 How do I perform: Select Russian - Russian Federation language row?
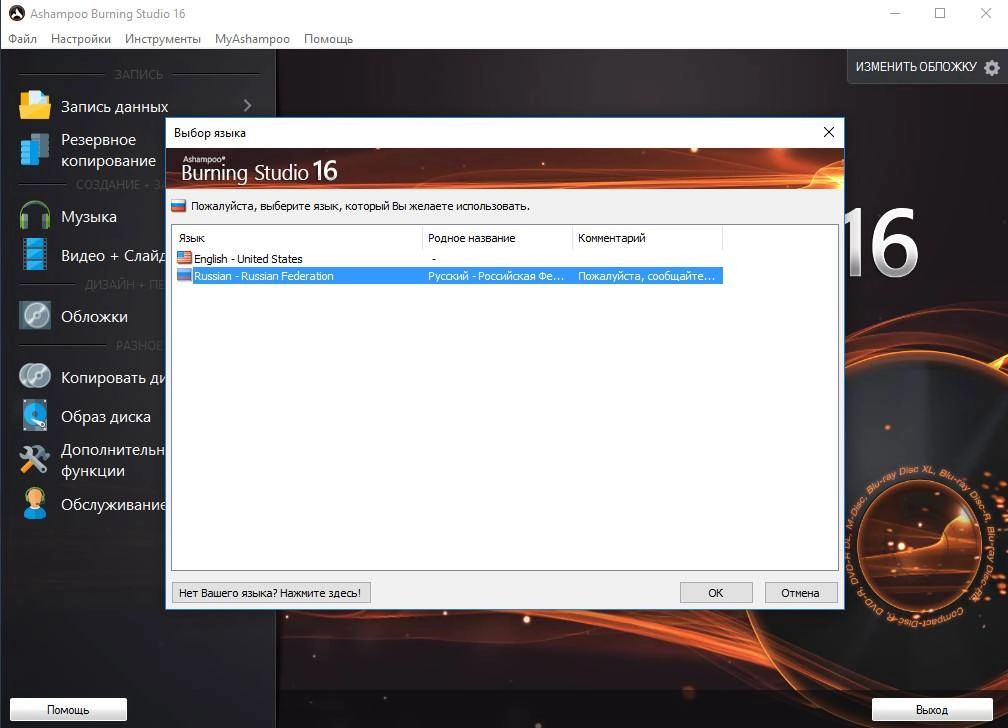tap(449, 276)
